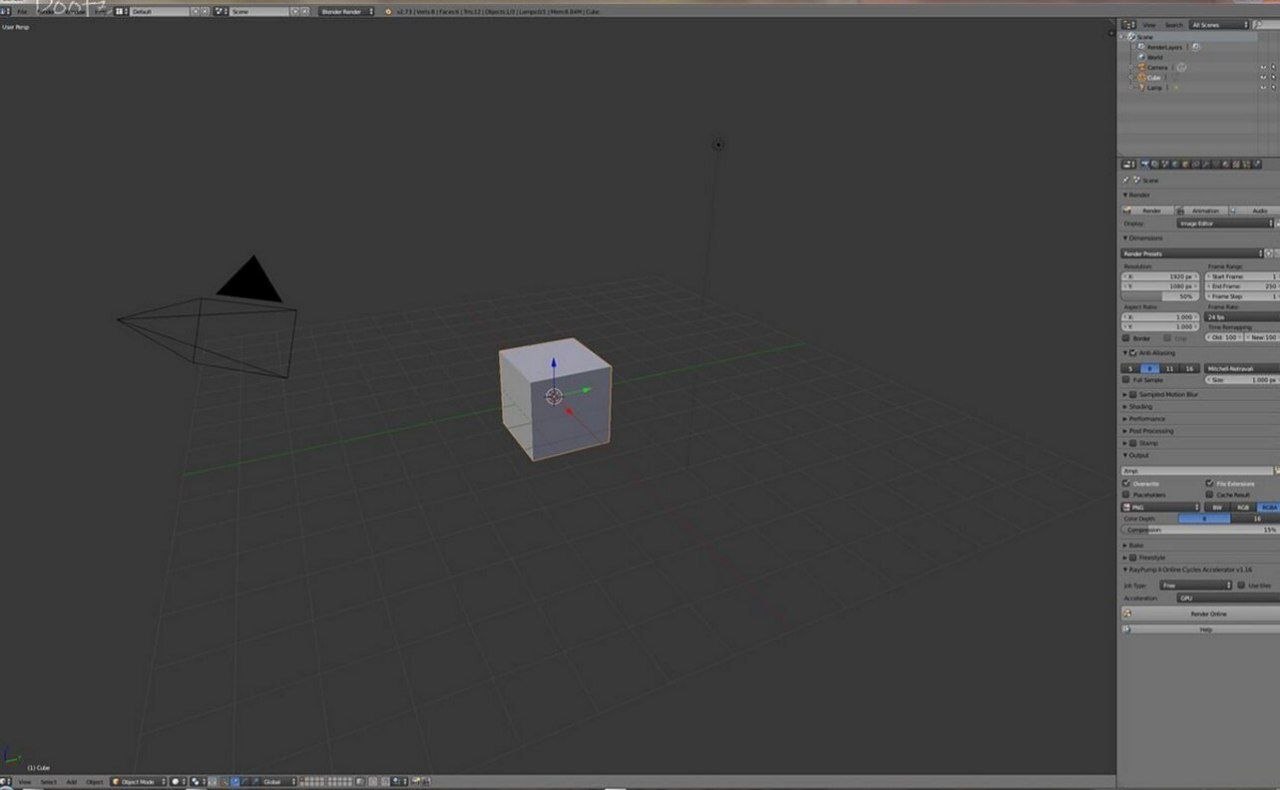This screenshot has height=790, width=1280.
Task: Click the Properties editor type icon
Action: point(1128,164)
